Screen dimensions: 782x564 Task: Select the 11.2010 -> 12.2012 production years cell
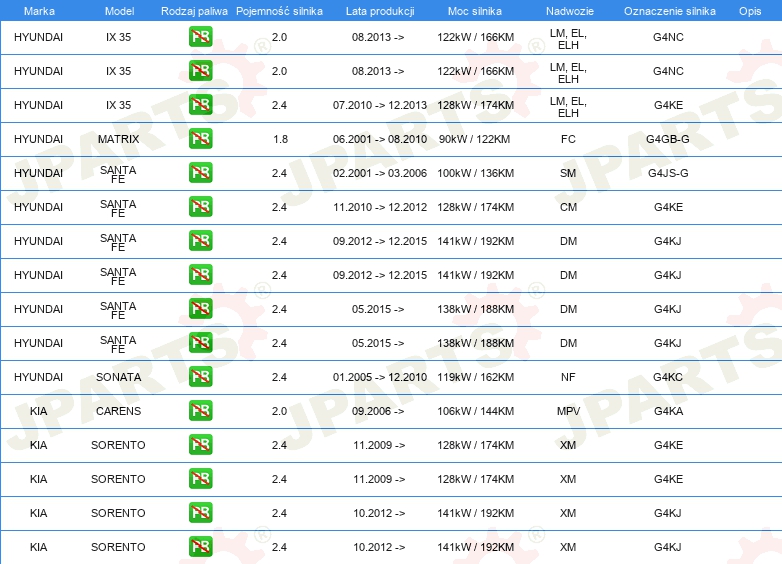(x=380, y=207)
